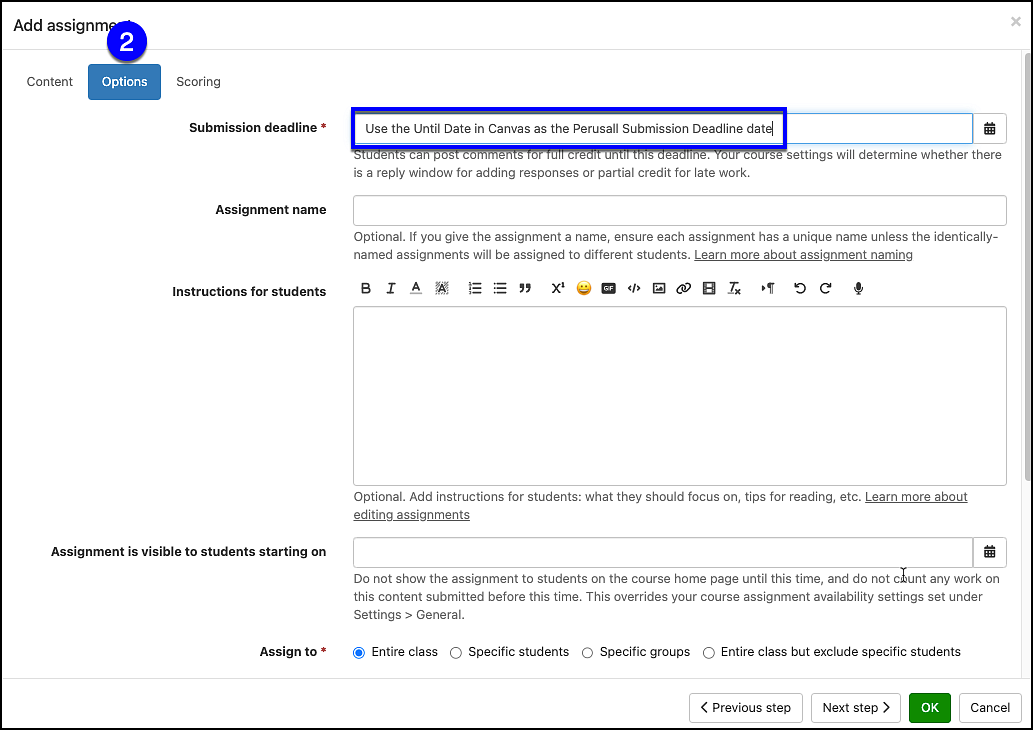Viewport: 1033px width, 730px height.
Task: Proceed to Next step
Action: (x=856, y=708)
